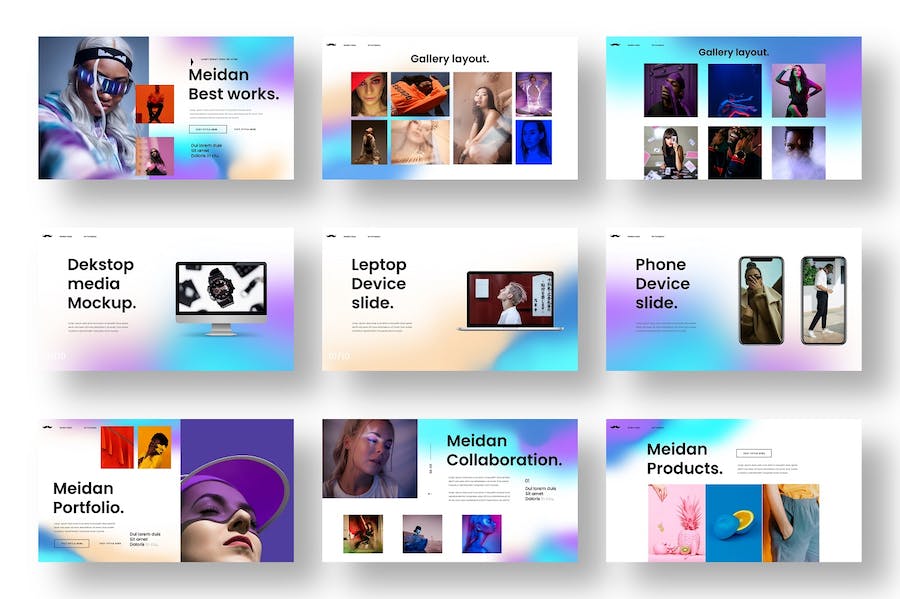
Task: Click the mustache logo on Meidan Portfolio slide
Action: click(47, 428)
